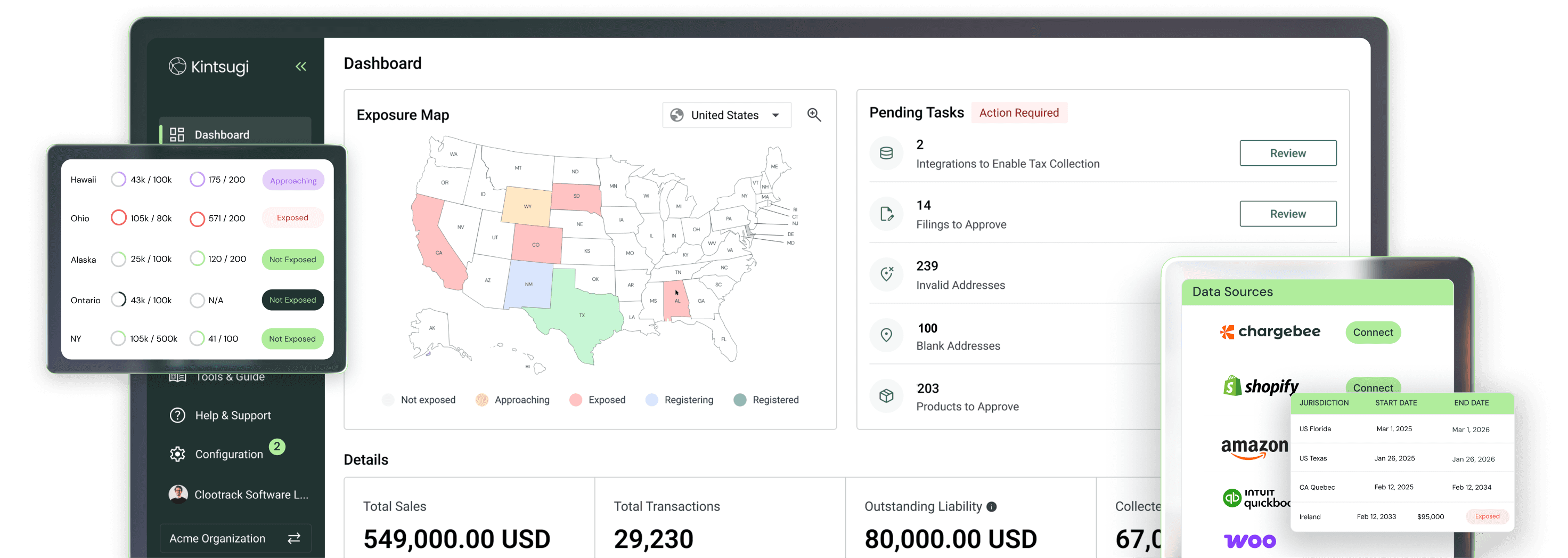Select Ohio sales threshold circle 105k / 80k
Image resolution: width=1568 pixels, height=558 pixels.
pyautogui.click(x=119, y=217)
